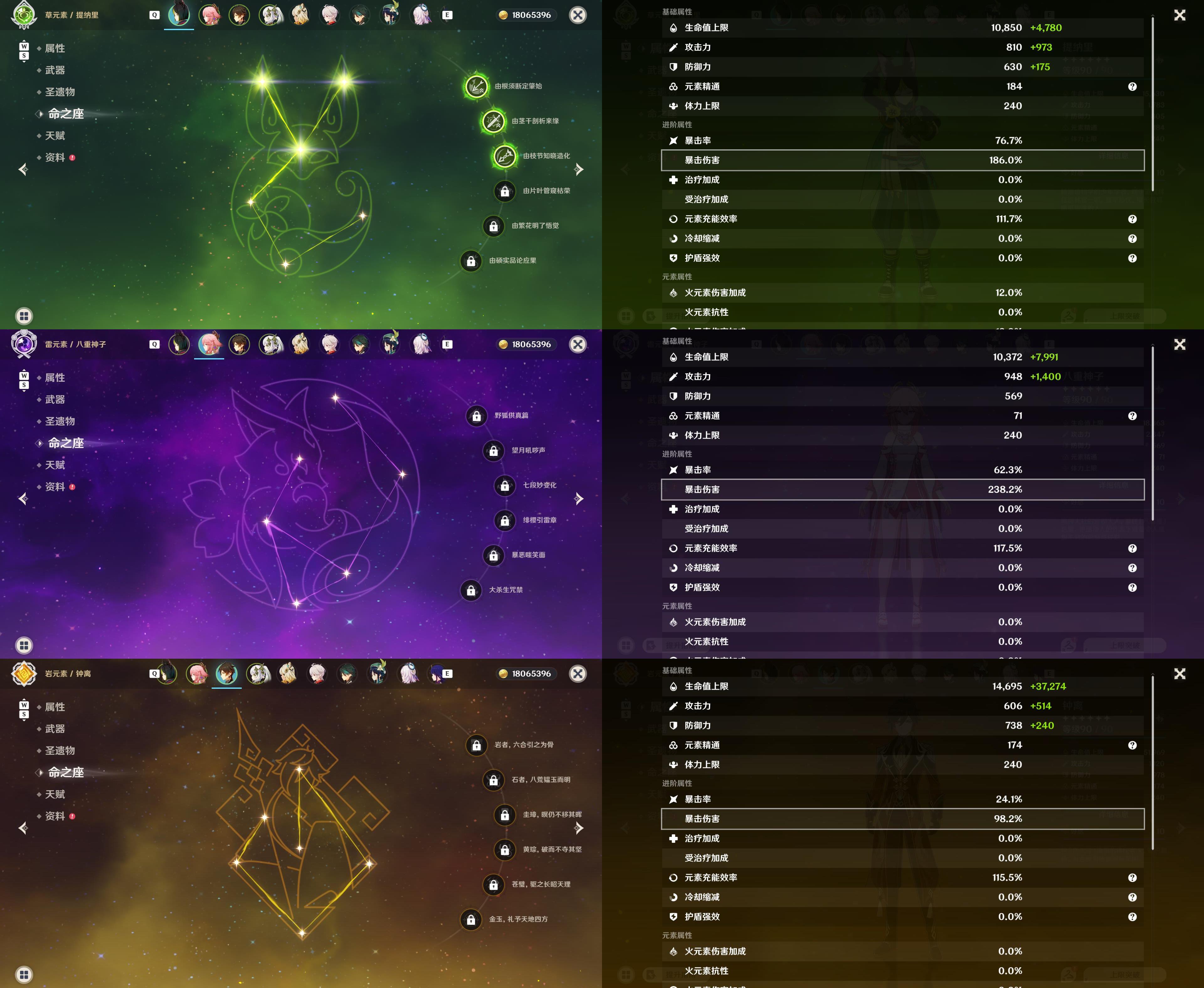Click the right arrow on Zhongli's constellation screen
The image size is (1204, 988).
pos(579,827)
